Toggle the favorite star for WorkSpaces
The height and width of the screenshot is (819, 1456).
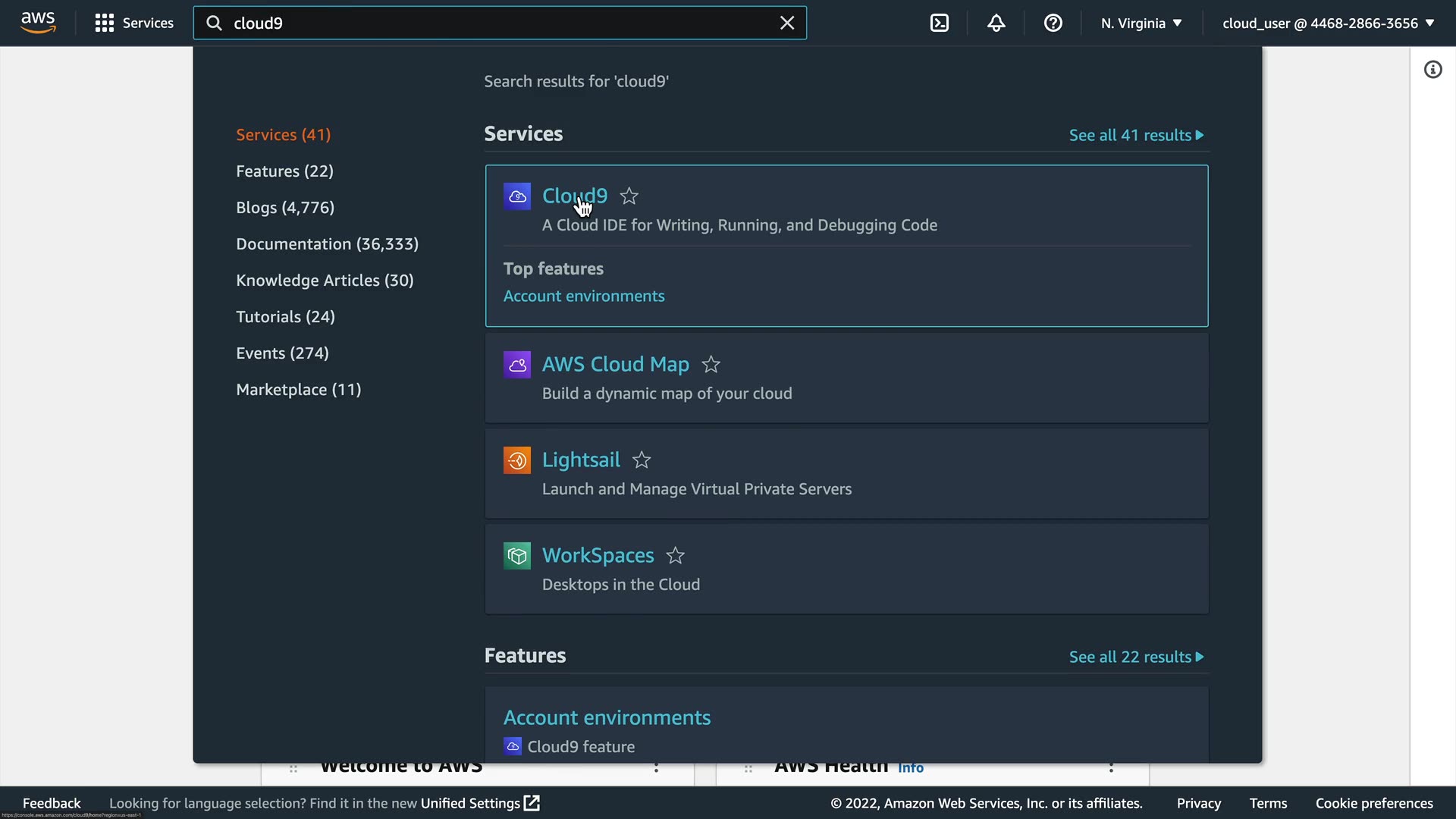(x=675, y=556)
